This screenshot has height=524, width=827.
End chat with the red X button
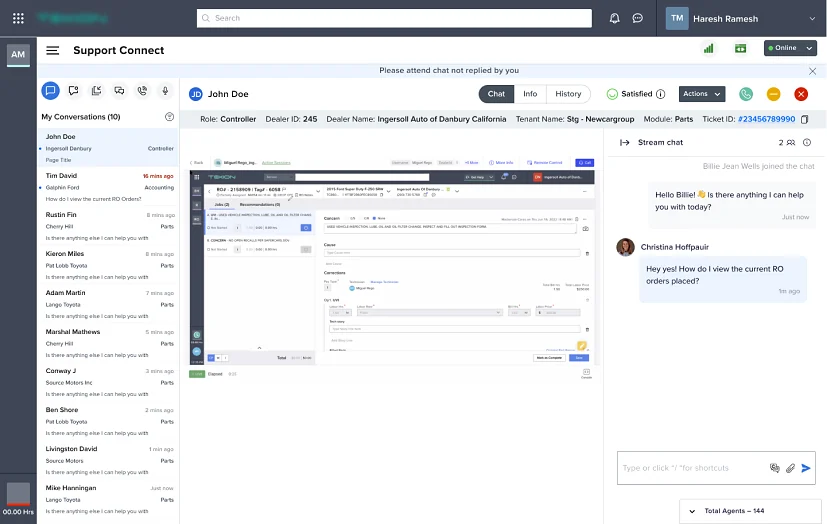pos(801,94)
